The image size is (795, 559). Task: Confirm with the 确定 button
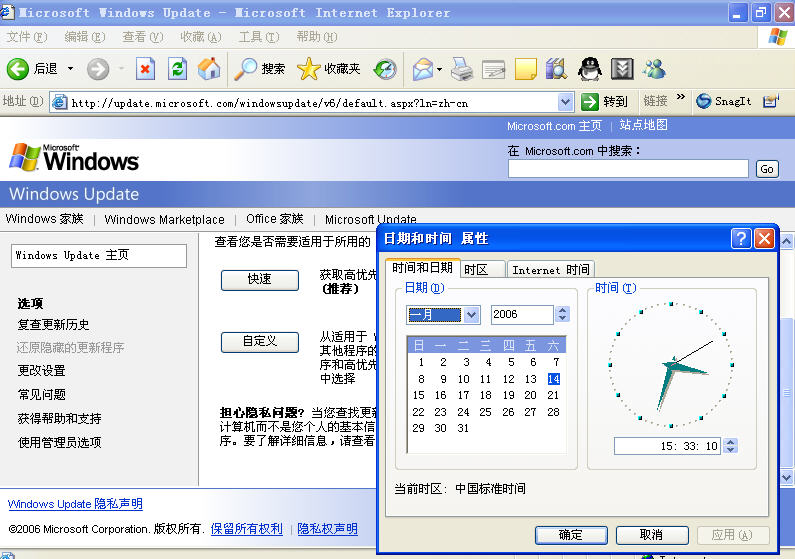[571, 535]
